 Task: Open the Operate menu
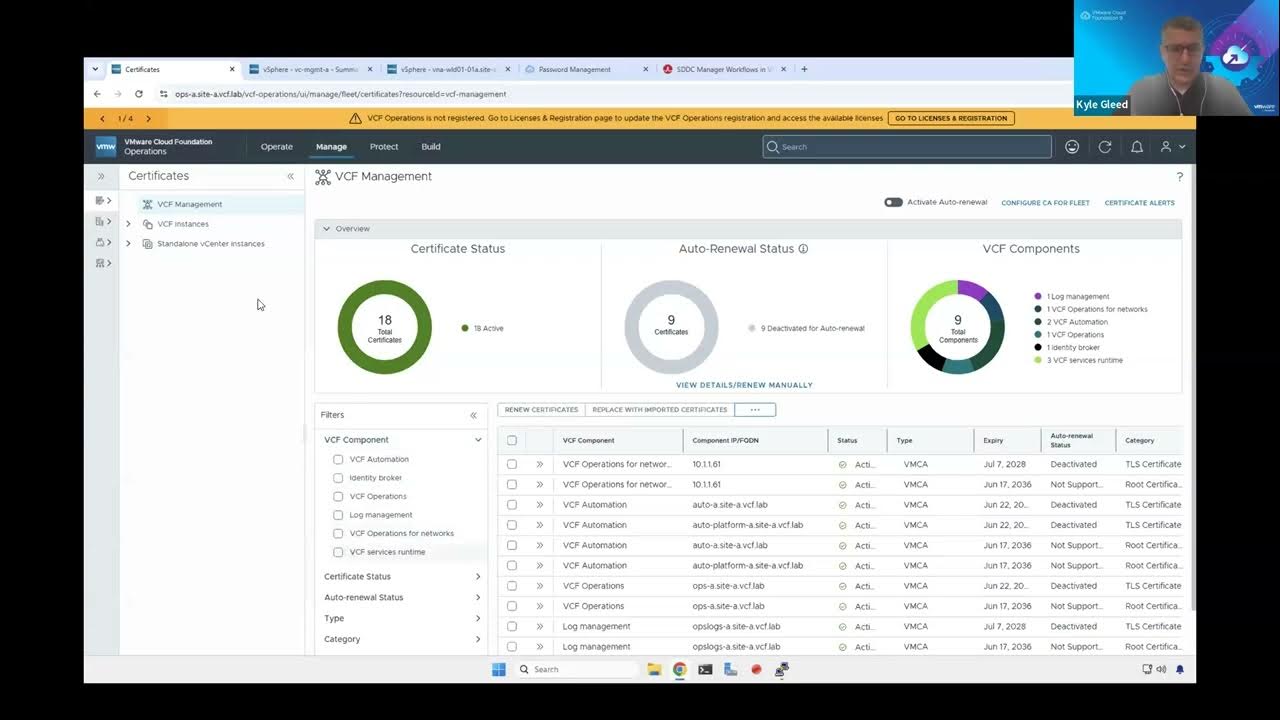(277, 147)
